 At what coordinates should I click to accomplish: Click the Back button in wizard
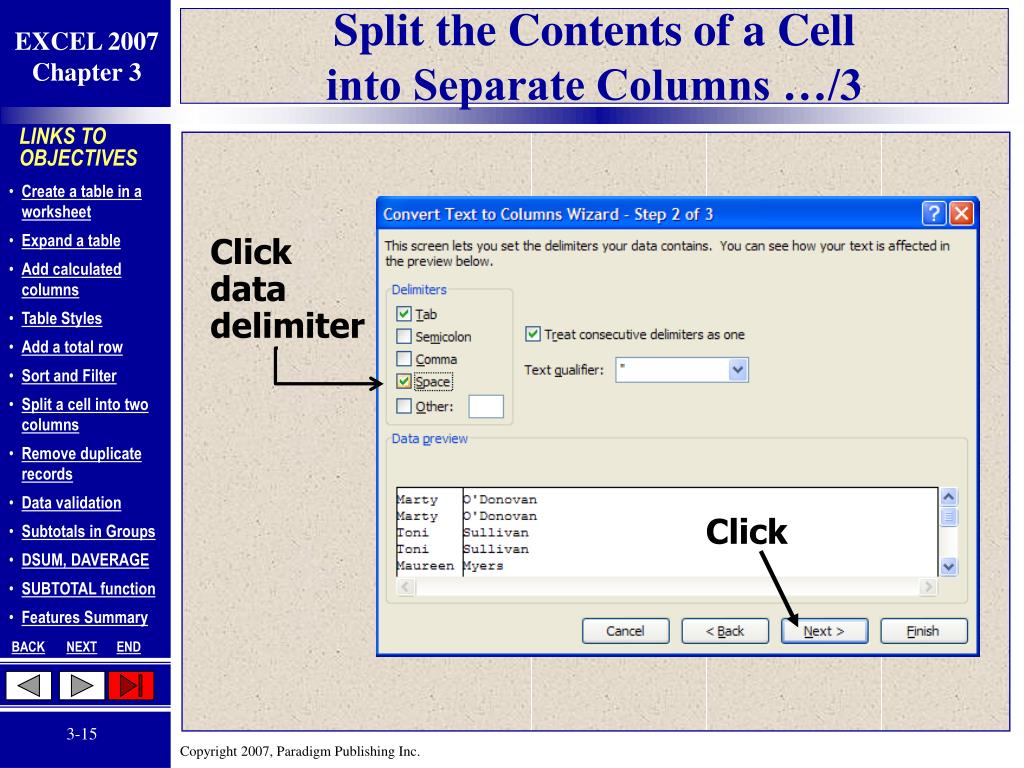[x=725, y=631]
